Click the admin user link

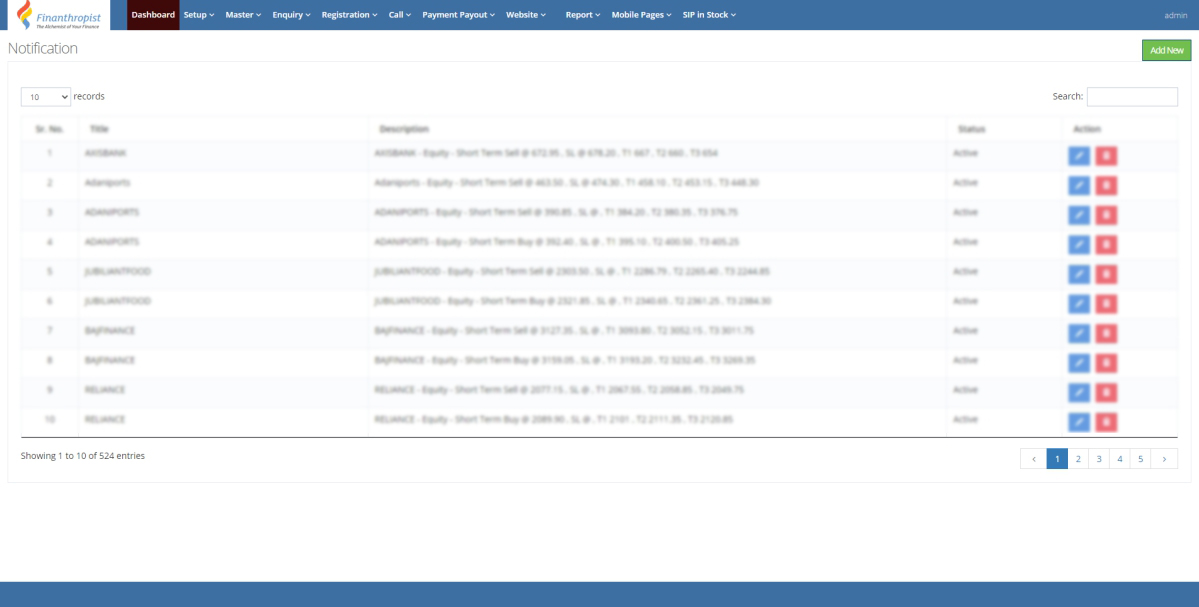[1175, 15]
